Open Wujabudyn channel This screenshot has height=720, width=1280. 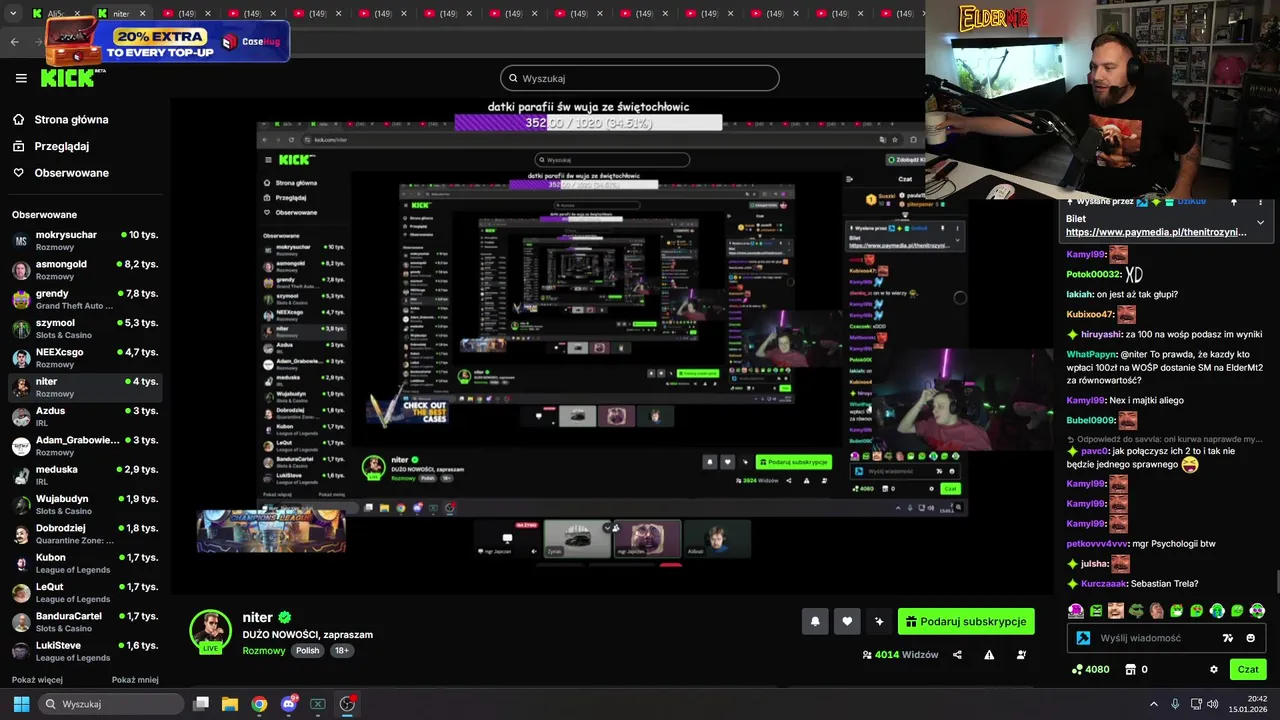tap(85, 504)
